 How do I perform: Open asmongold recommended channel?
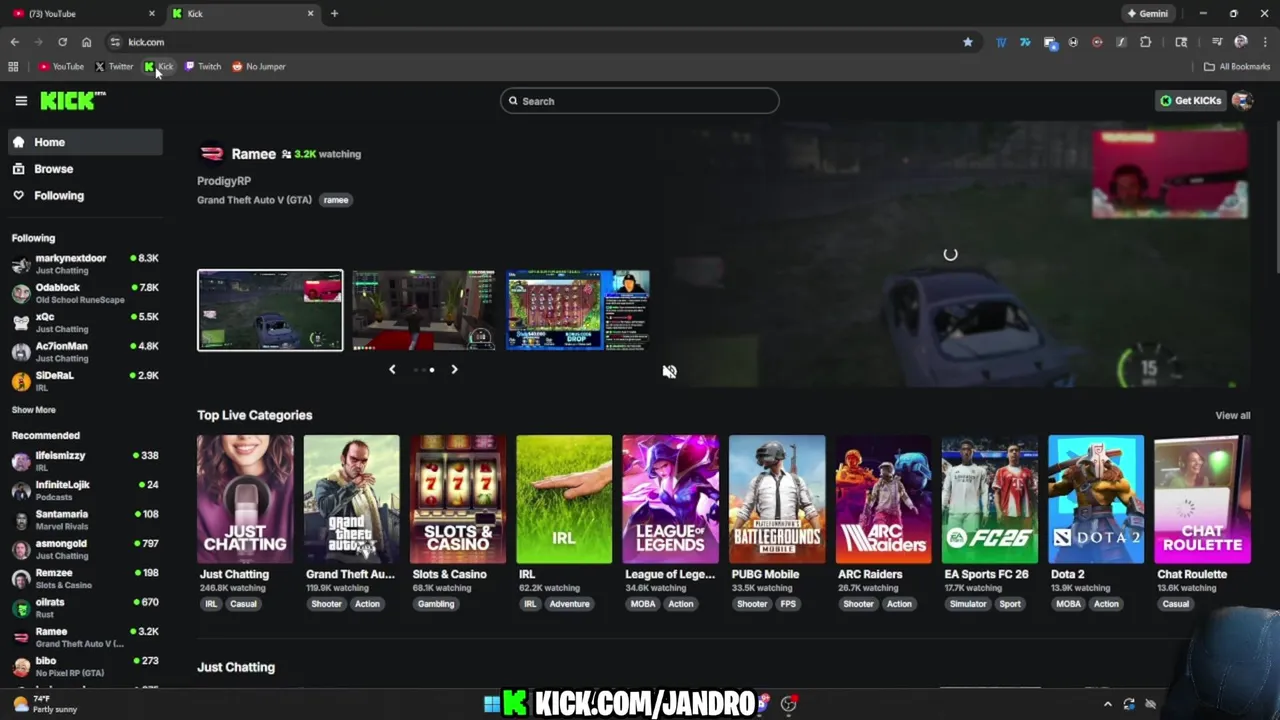tap(85, 549)
